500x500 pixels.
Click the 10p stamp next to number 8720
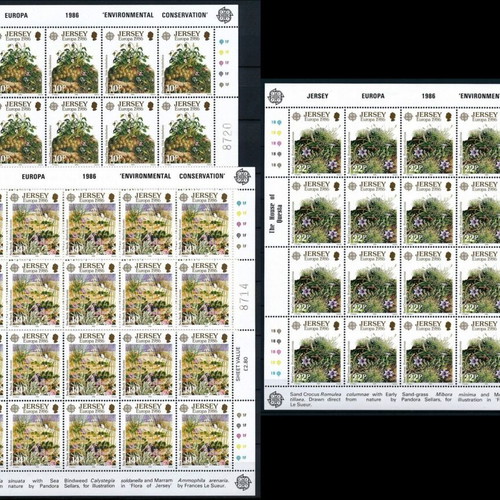pyautogui.click(x=187, y=131)
